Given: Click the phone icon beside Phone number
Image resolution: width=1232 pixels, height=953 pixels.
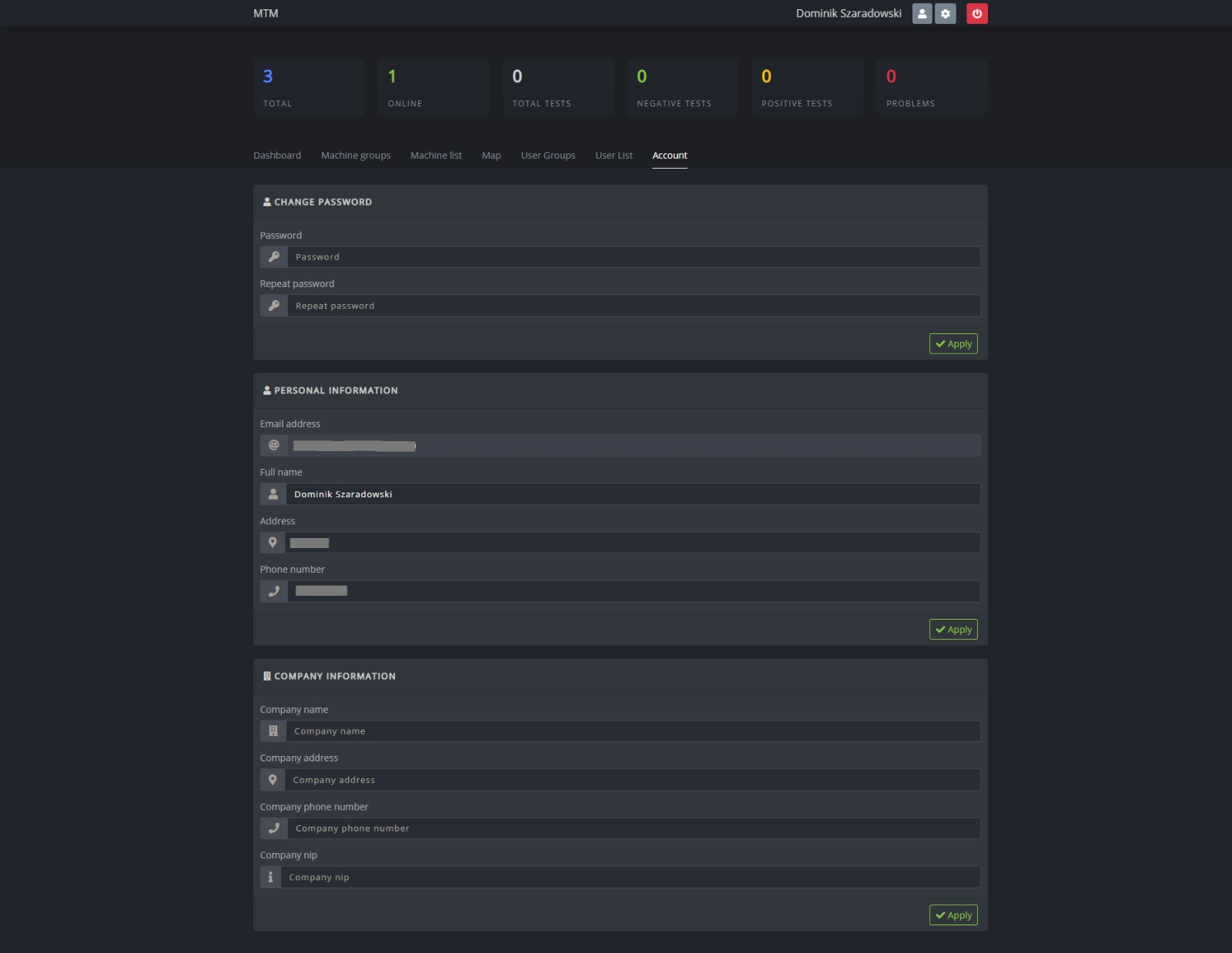Looking at the screenshot, I should (x=273, y=591).
